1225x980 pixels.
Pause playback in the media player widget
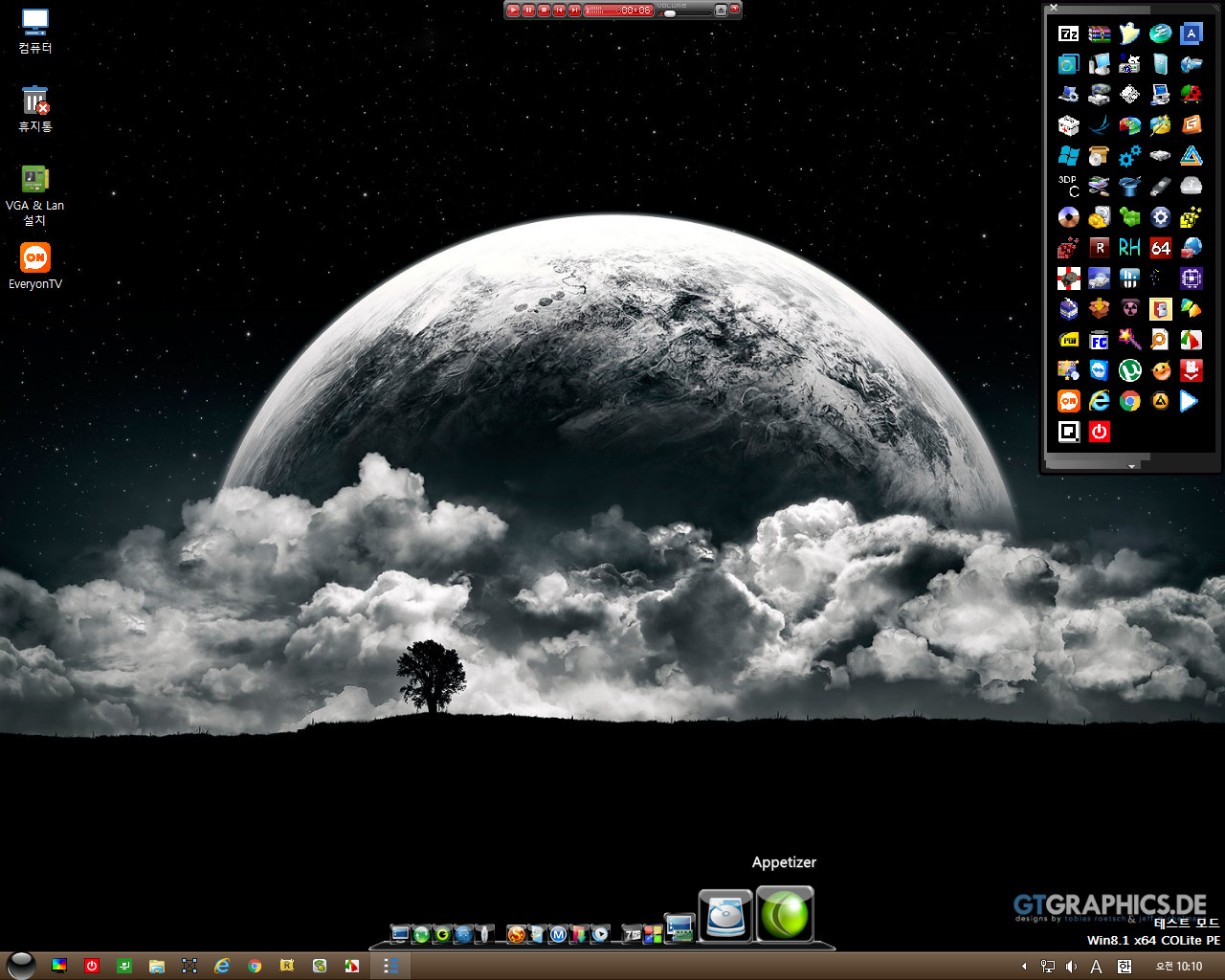[528, 10]
